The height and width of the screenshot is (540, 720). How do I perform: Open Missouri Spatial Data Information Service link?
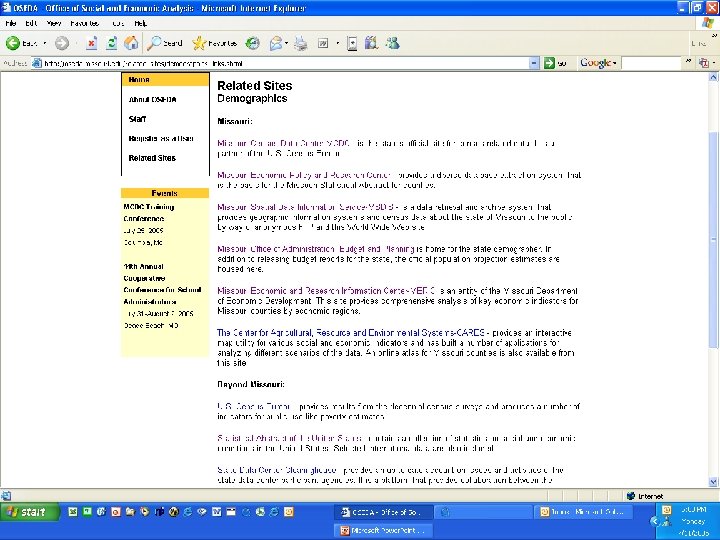click(x=305, y=207)
